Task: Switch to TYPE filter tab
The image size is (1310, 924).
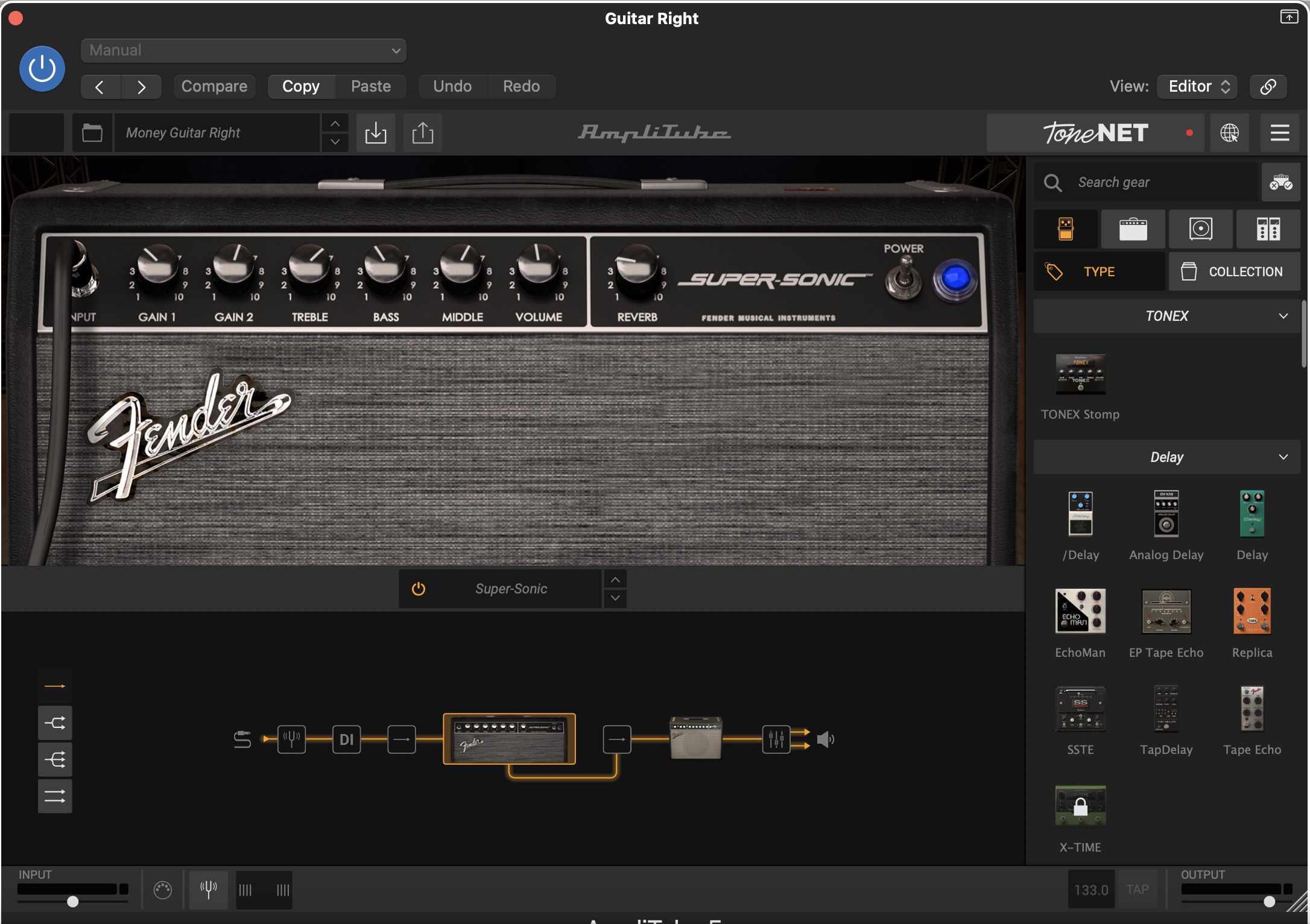Action: pos(1100,272)
